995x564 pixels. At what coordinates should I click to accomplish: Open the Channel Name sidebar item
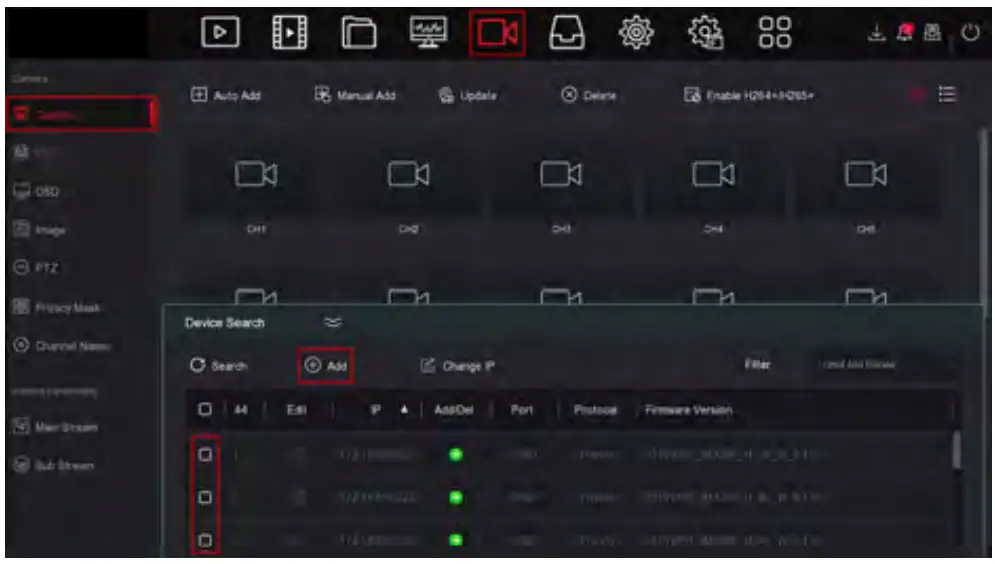pos(62,346)
